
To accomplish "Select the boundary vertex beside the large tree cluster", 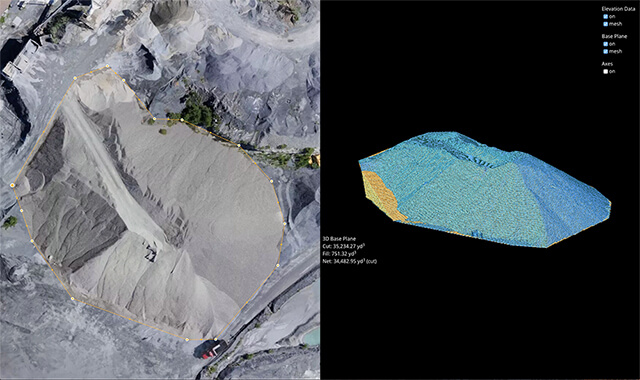I will (182, 120).
